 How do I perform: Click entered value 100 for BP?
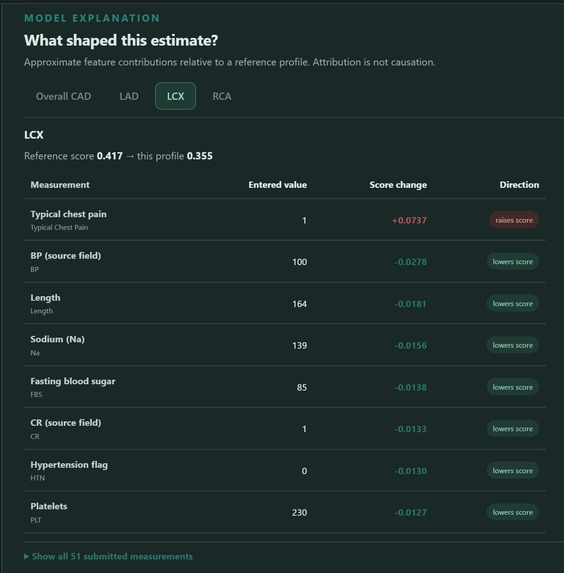(x=299, y=262)
